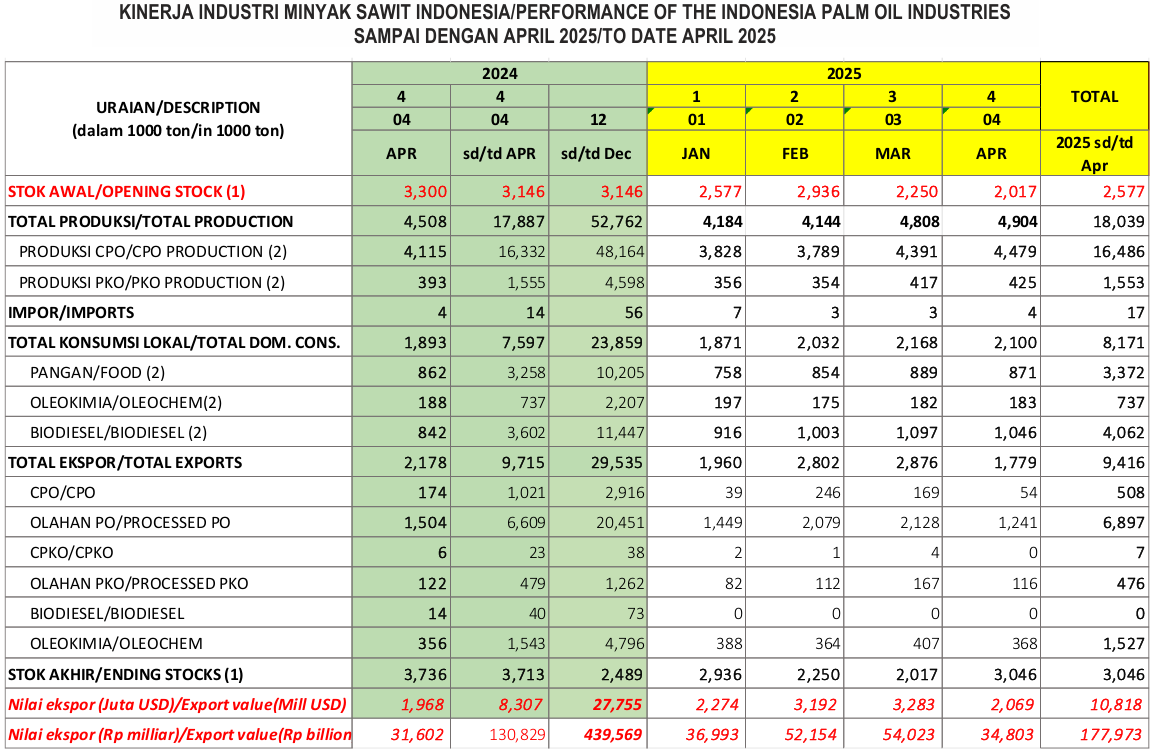
Task: Select 'TOTAL KONSUMSI LOKAL/TOTAL DOM. CONS.' label
Action: tap(174, 343)
